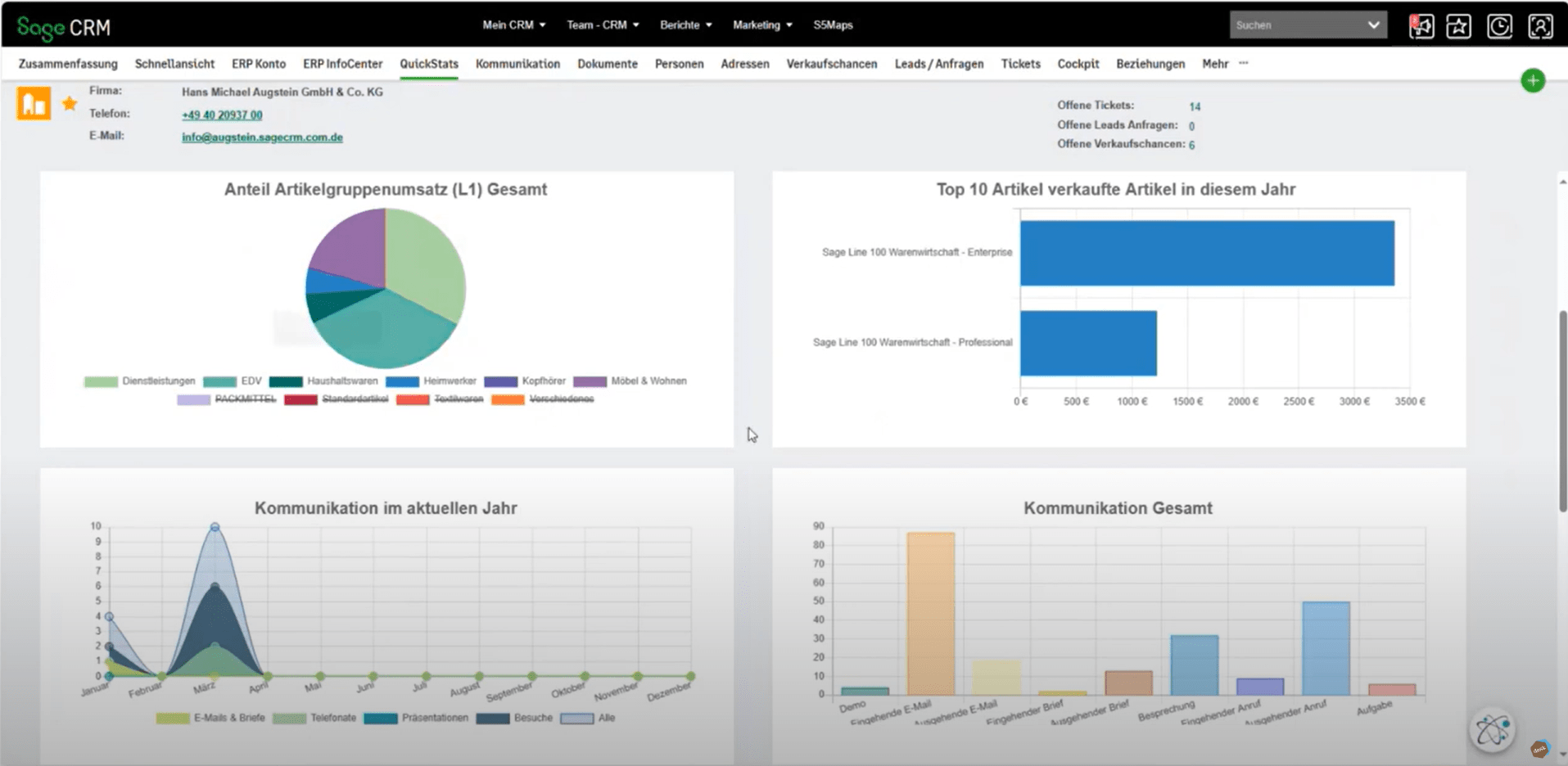Open the Verkaufschancen tab

[832, 64]
